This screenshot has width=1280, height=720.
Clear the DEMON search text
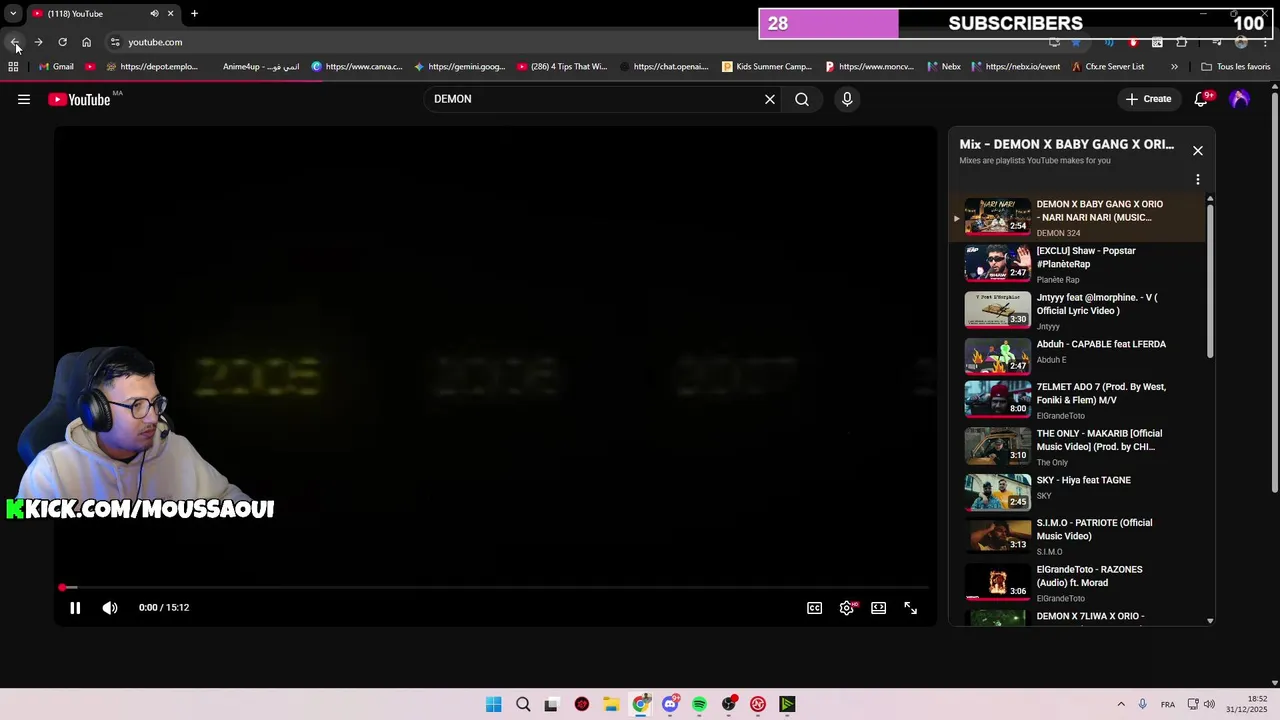(x=770, y=99)
